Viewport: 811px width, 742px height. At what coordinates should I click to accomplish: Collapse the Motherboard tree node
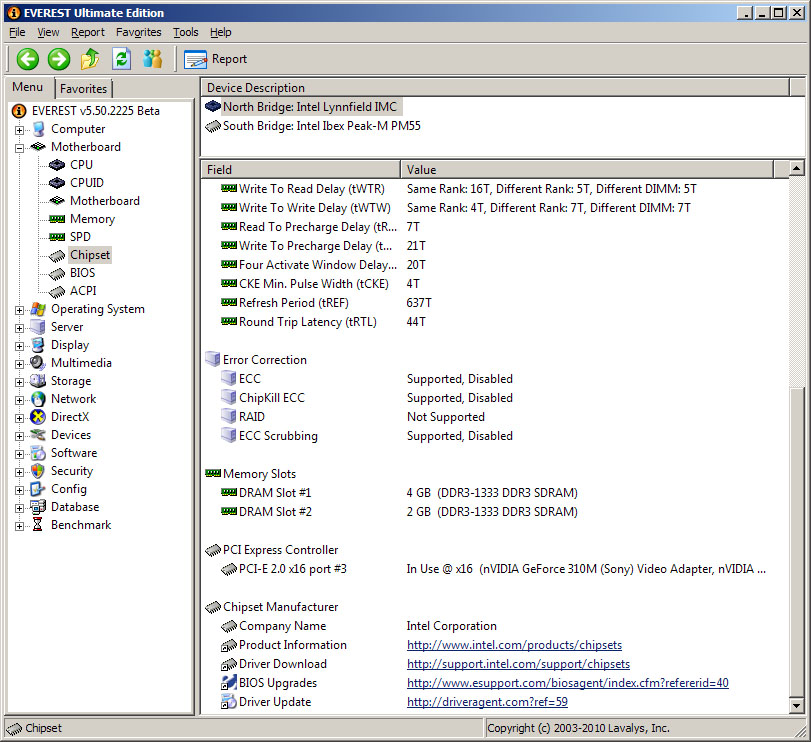click(x=19, y=148)
